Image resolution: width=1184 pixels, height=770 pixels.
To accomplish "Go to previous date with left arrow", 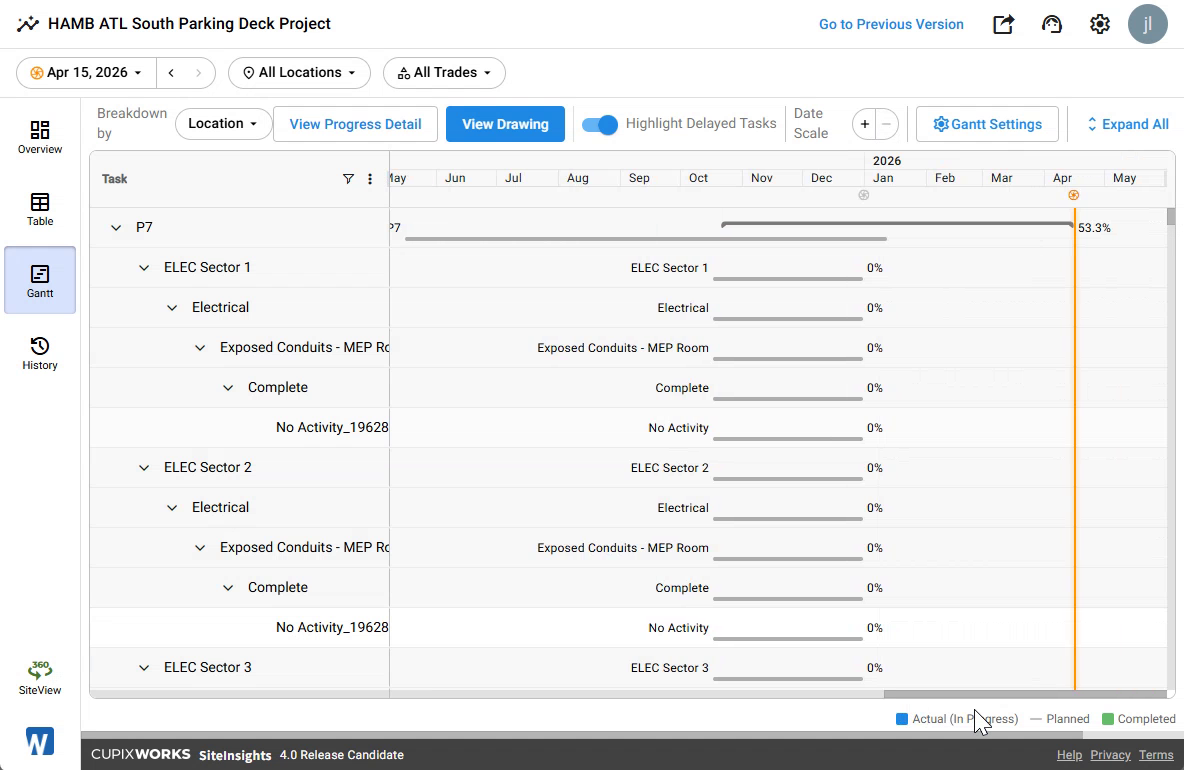I will coord(171,72).
